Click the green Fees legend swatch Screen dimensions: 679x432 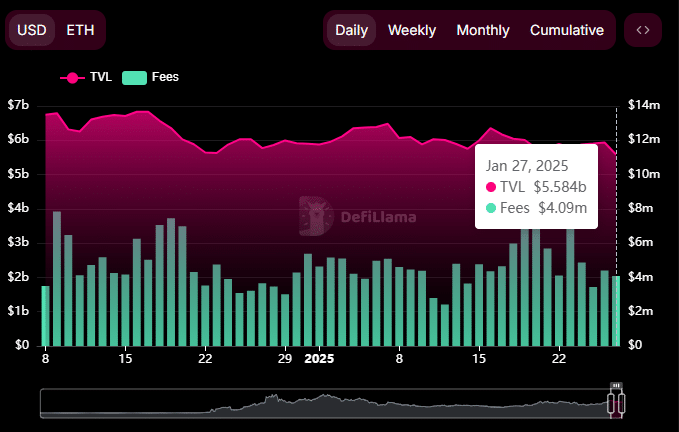click(134, 77)
